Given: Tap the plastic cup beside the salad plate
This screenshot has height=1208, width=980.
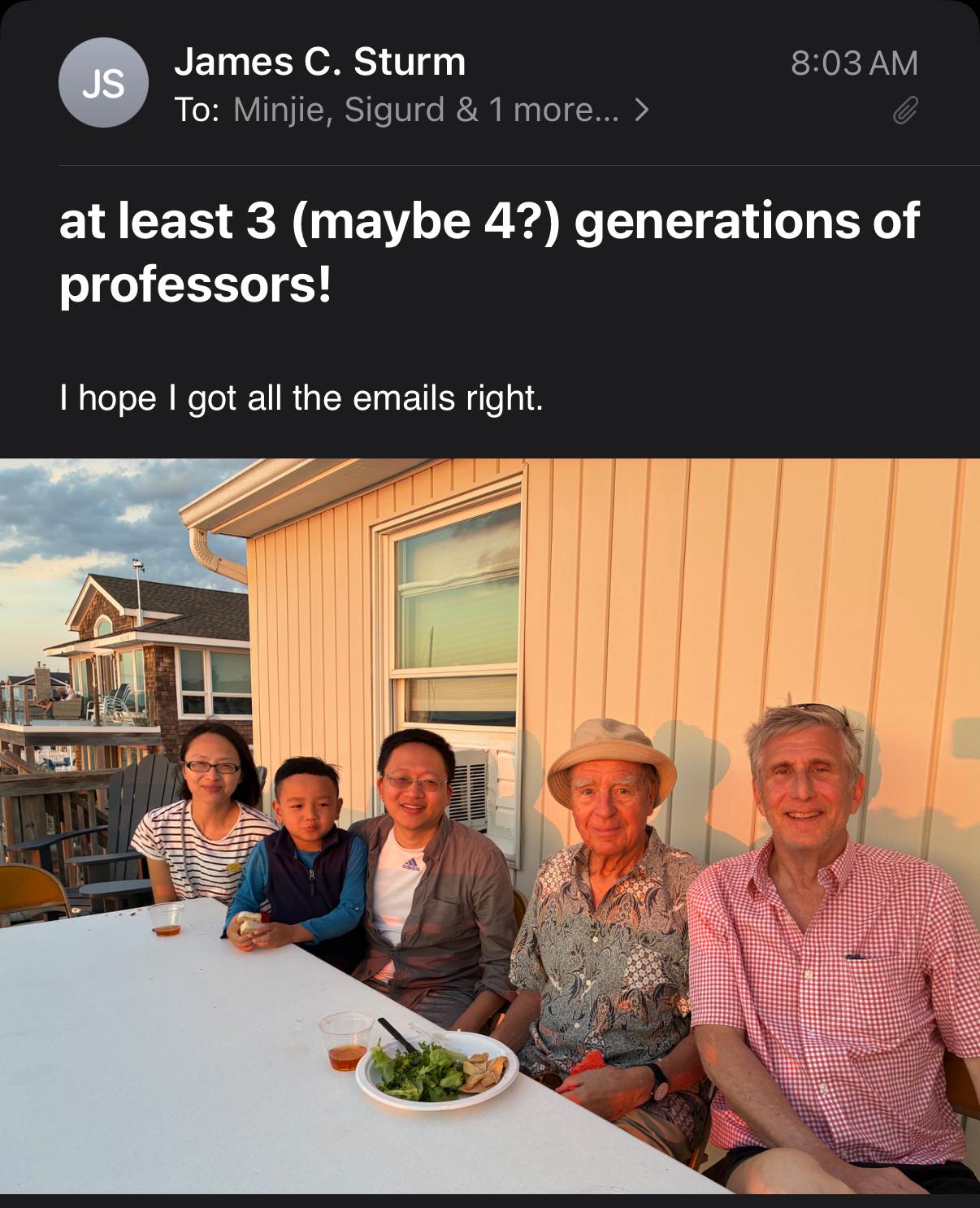Looking at the screenshot, I should [345, 1041].
